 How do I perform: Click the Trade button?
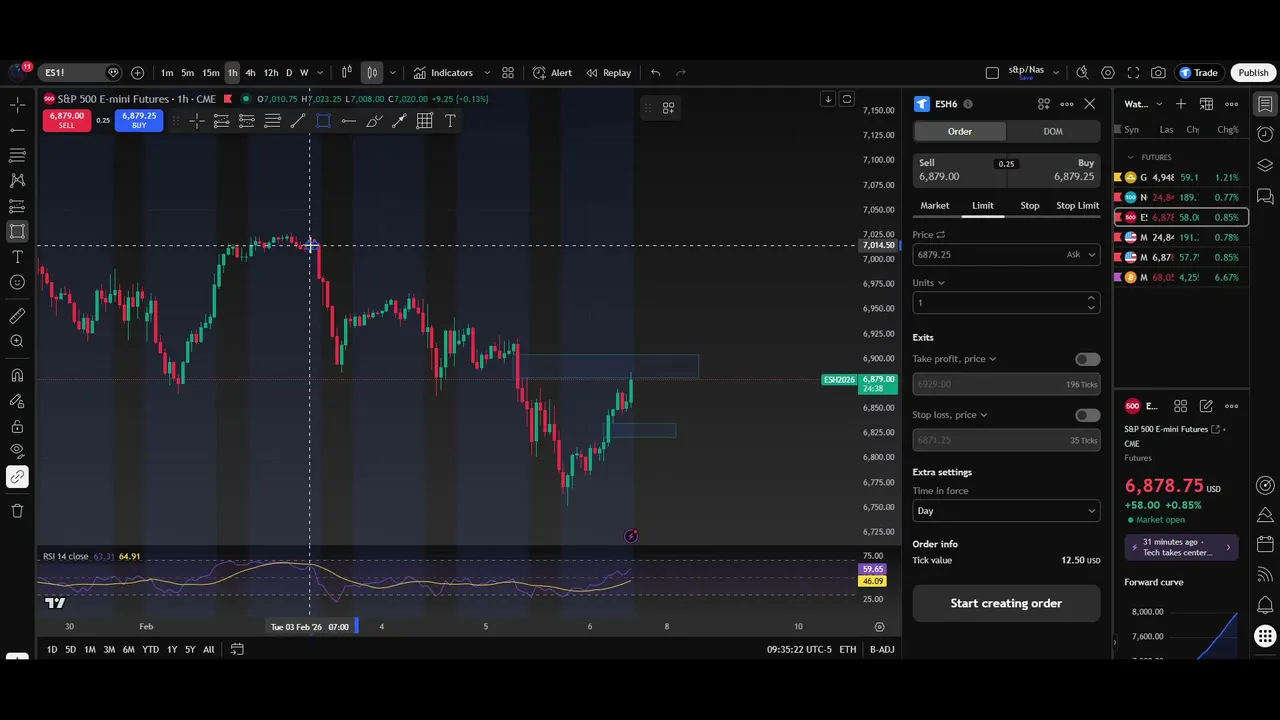pos(1198,72)
